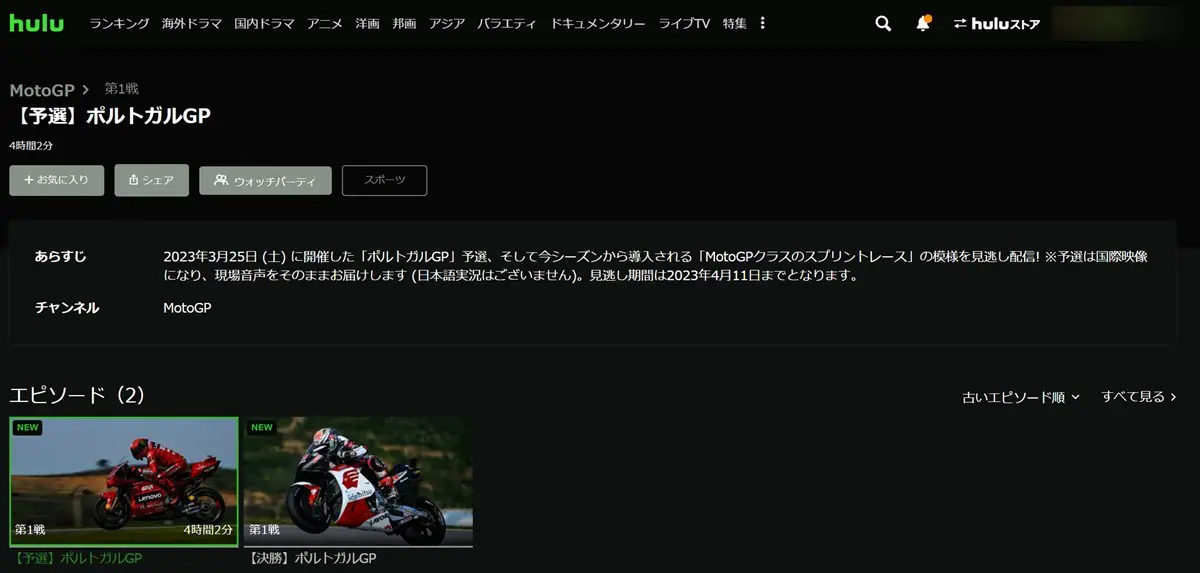Open the 【決勝】ポルトガルGP episode title below thumbnail
This screenshot has width=1200, height=573.
point(311,558)
